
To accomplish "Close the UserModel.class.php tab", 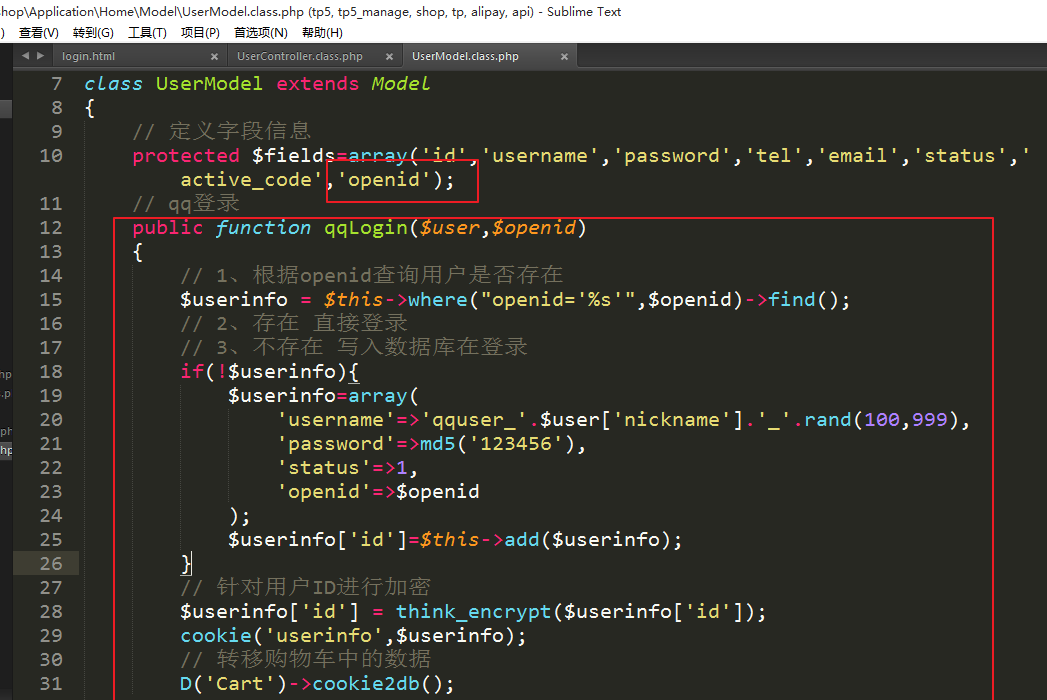I will (564, 57).
